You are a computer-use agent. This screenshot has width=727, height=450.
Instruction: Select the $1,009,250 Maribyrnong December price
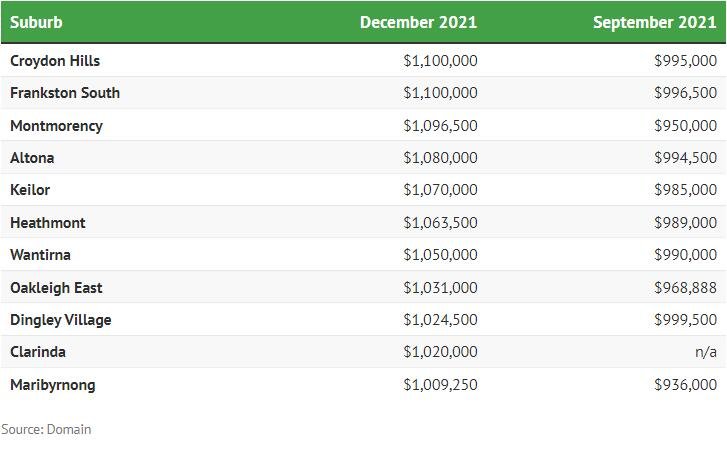coord(440,384)
